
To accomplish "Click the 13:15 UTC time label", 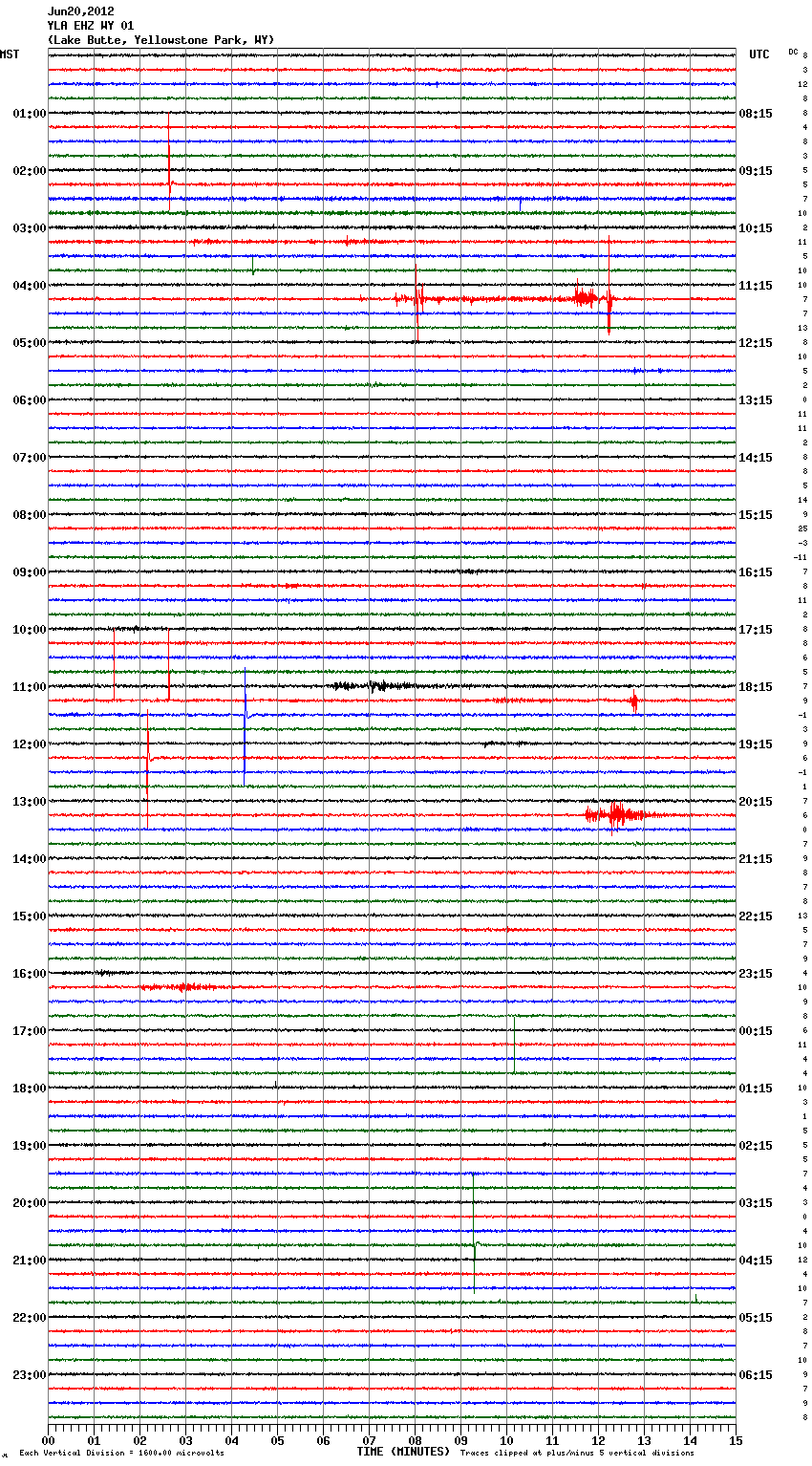I will click(x=756, y=400).
